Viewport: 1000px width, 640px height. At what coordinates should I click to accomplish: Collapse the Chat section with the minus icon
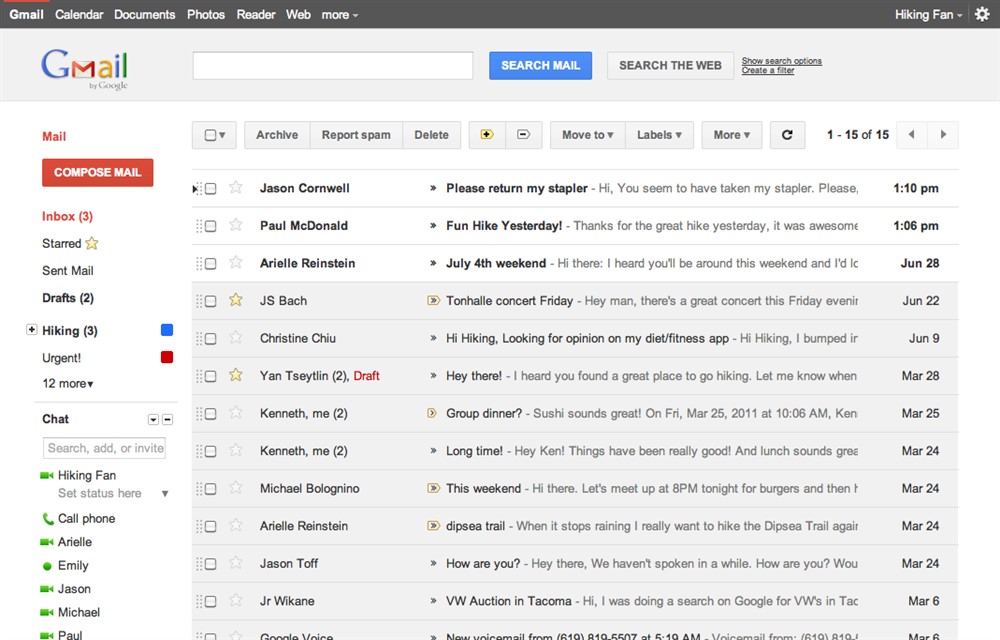pos(168,419)
